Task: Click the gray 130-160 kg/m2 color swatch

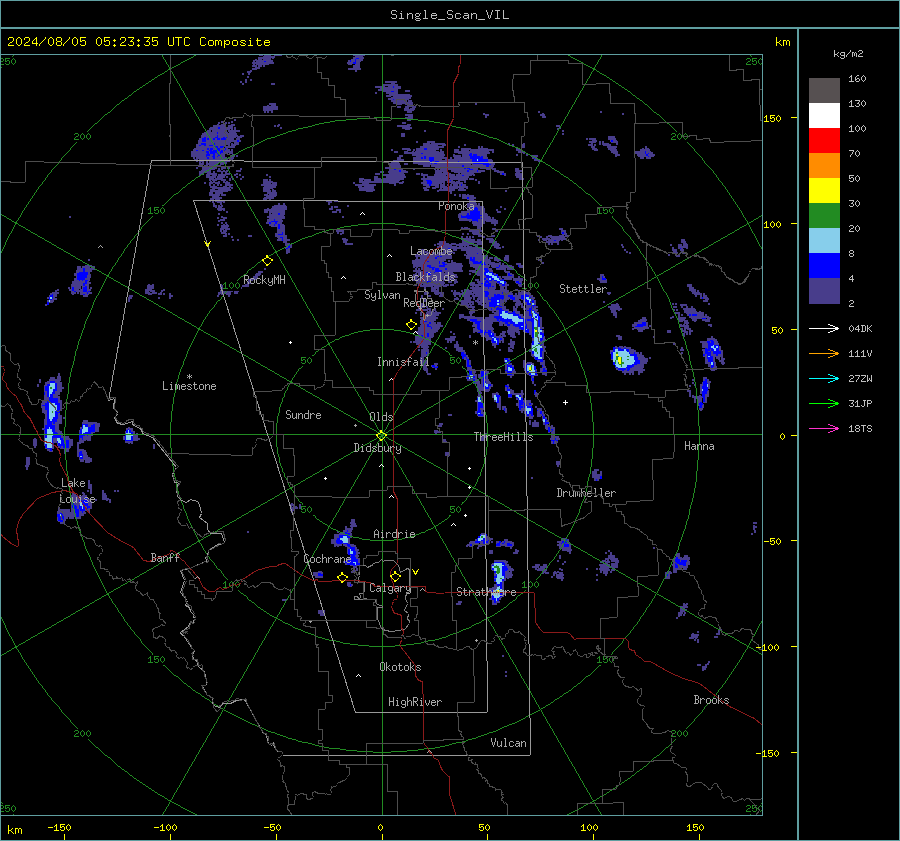Action: tap(824, 90)
